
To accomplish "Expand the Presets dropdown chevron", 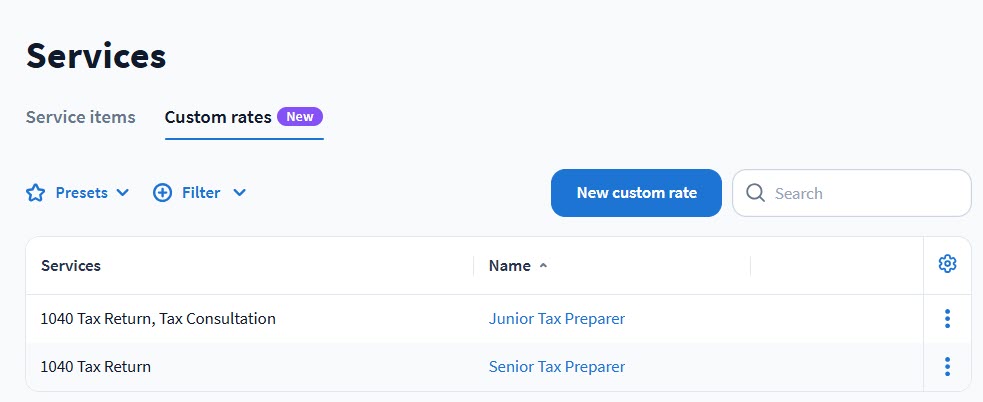I will click(x=123, y=193).
